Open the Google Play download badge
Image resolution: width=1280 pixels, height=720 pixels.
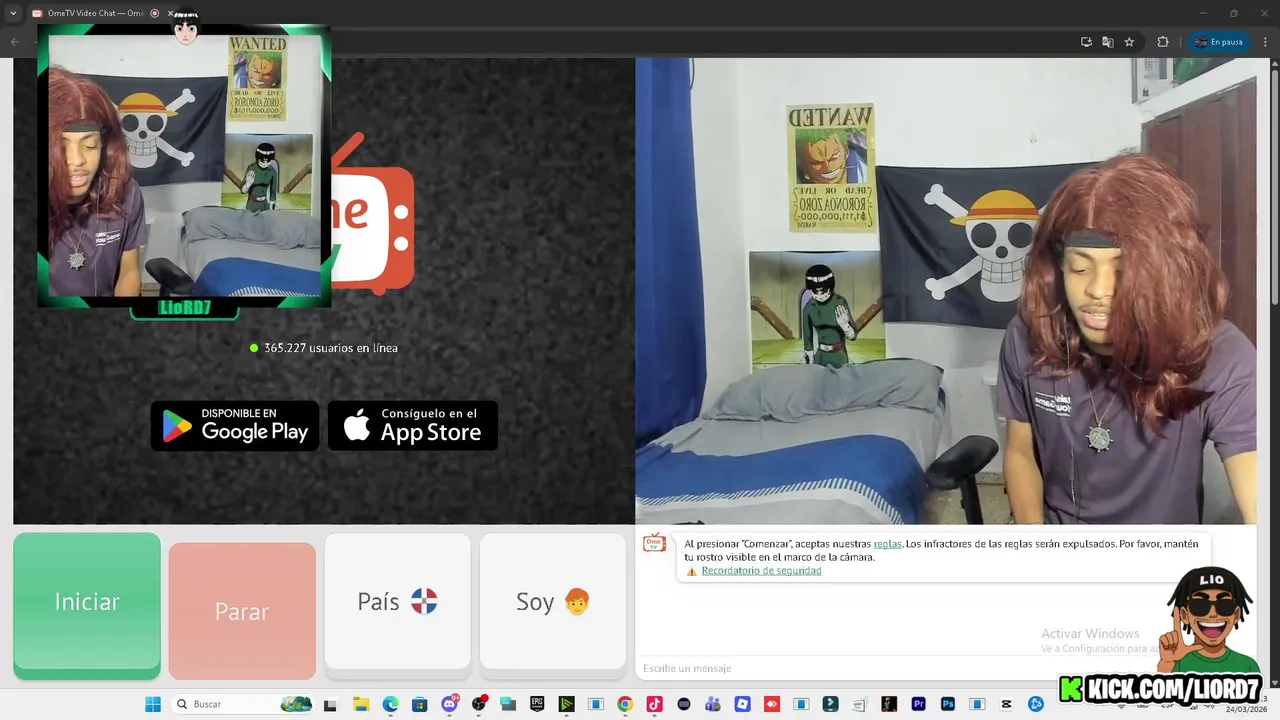[x=235, y=426]
